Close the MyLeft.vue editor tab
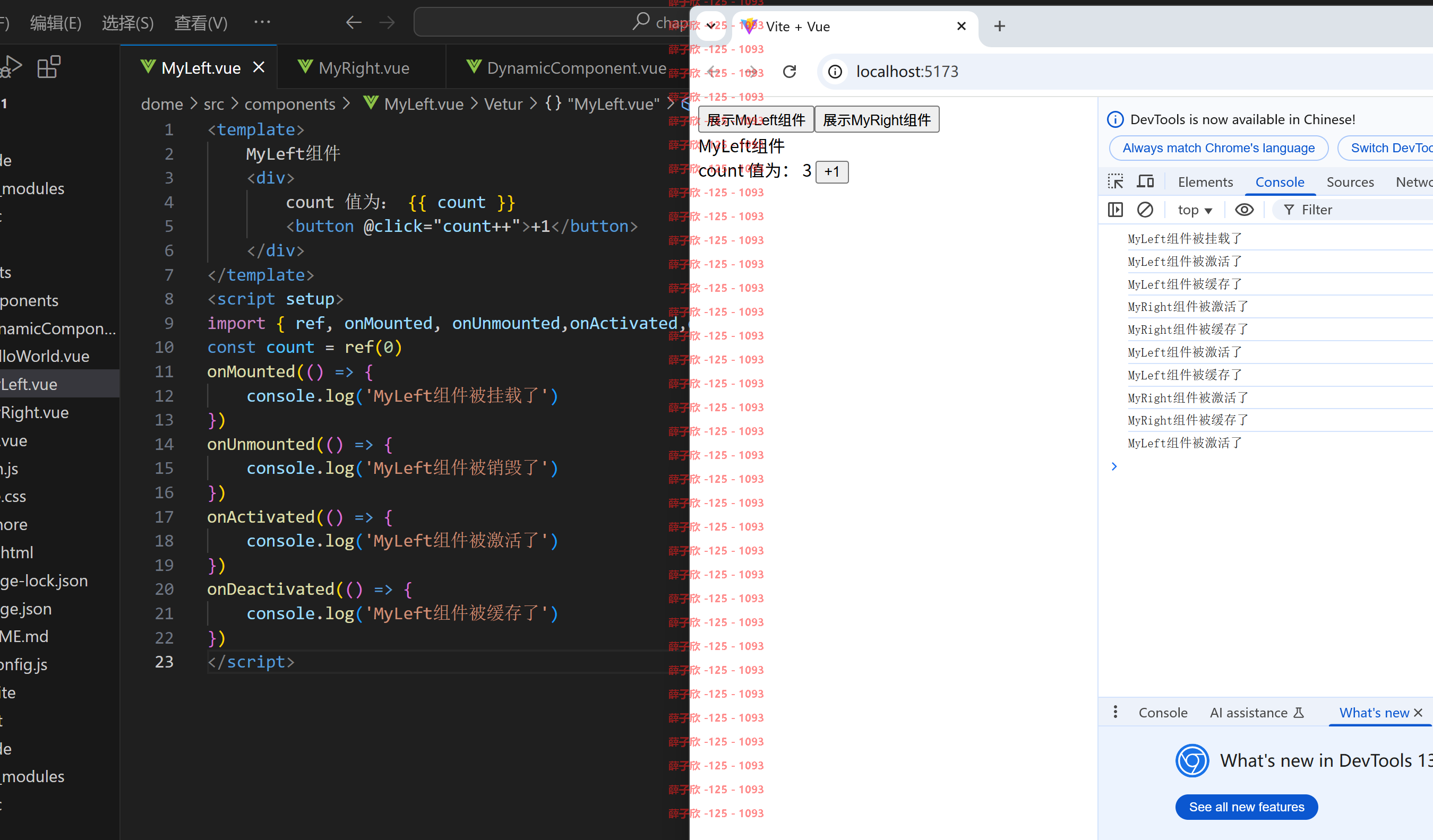This screenshot has height=840, width=1433. [259, 67]
